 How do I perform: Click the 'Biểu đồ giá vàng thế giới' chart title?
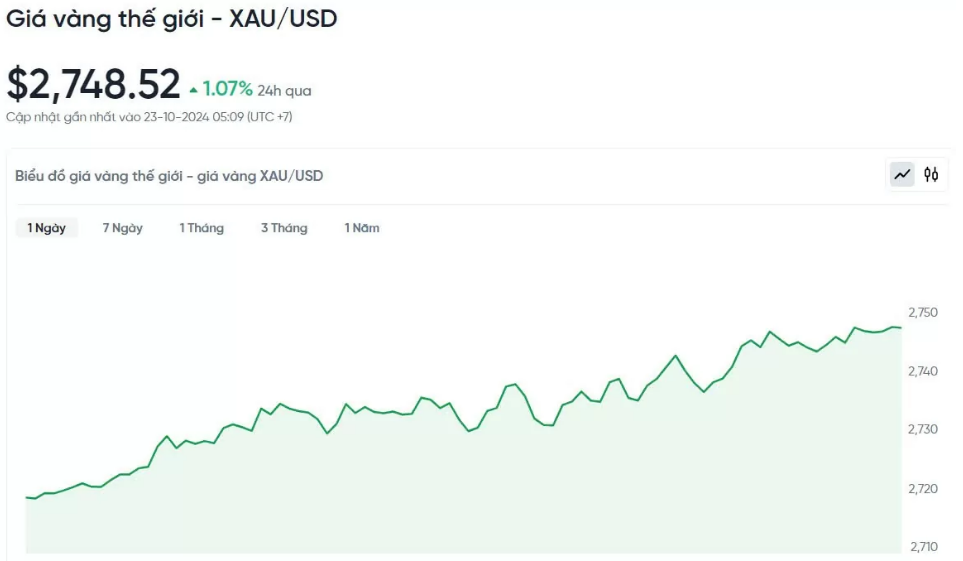[x=169, y=176]
